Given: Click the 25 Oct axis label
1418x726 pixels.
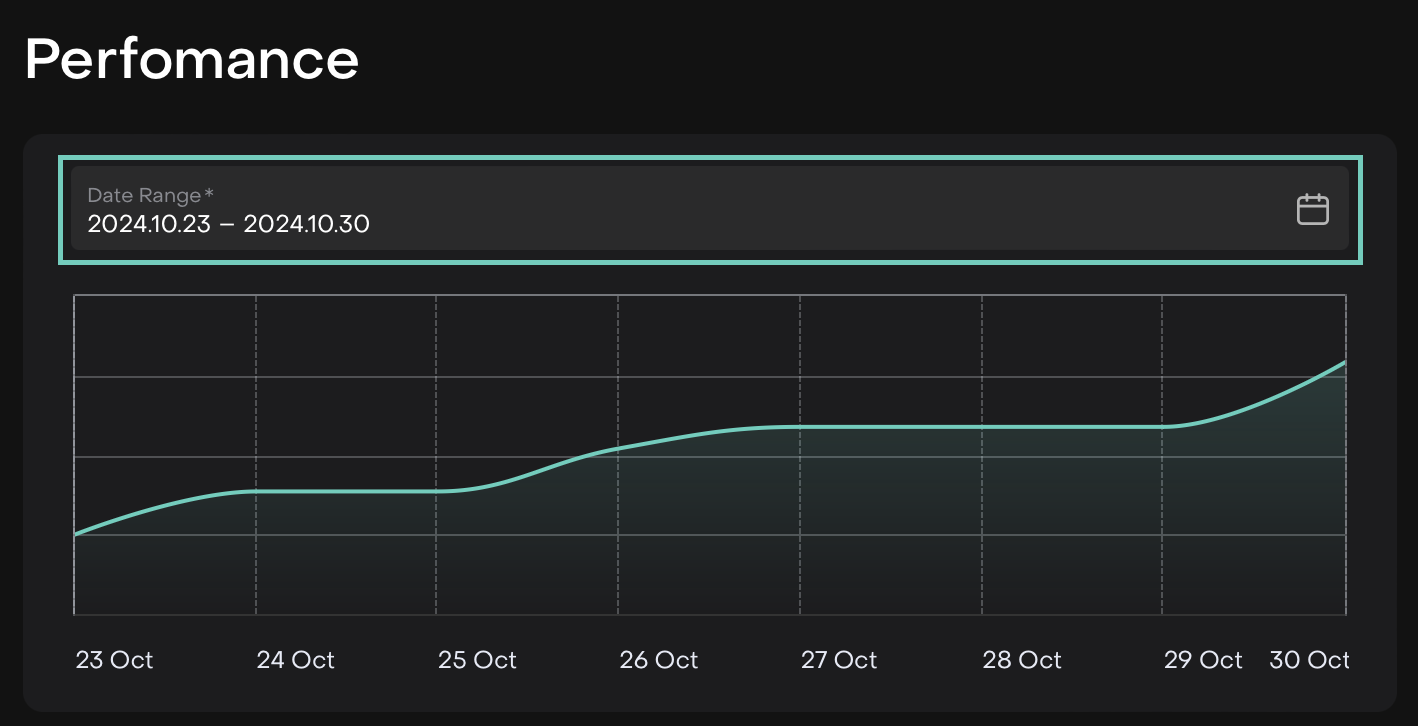Looking at the screenshot, I should point(477,660).
